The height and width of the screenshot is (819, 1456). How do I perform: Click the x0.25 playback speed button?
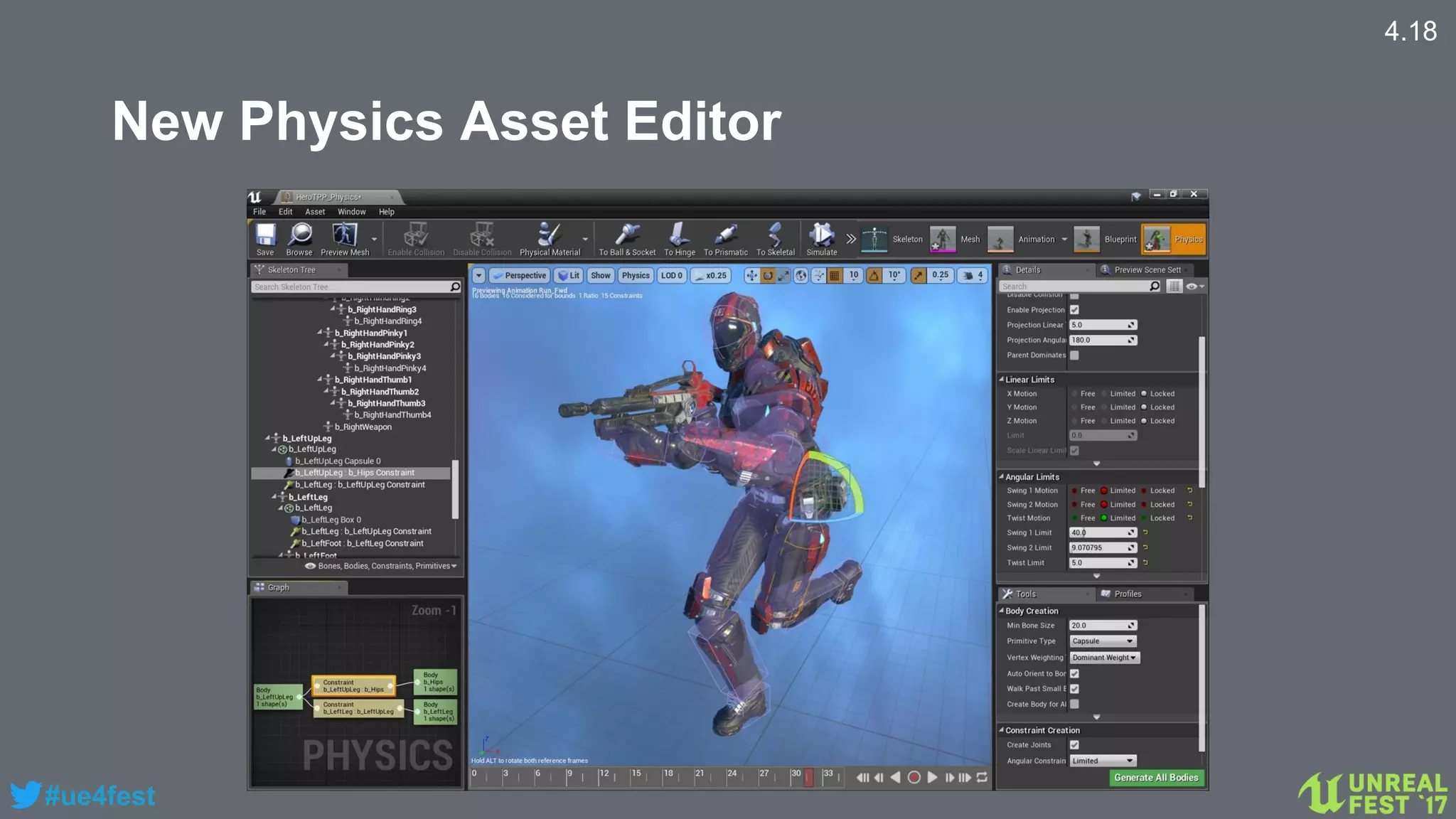(x=711, y=276)
